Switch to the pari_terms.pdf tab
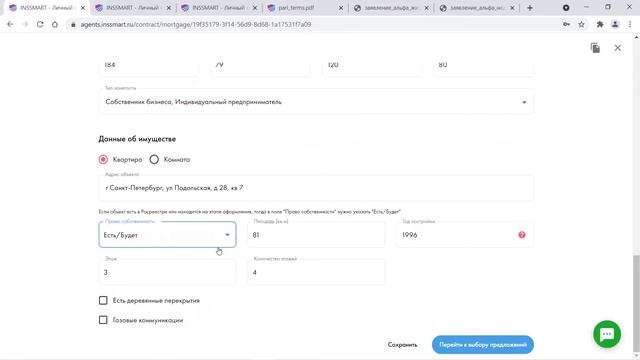 [x=304, y=8]
